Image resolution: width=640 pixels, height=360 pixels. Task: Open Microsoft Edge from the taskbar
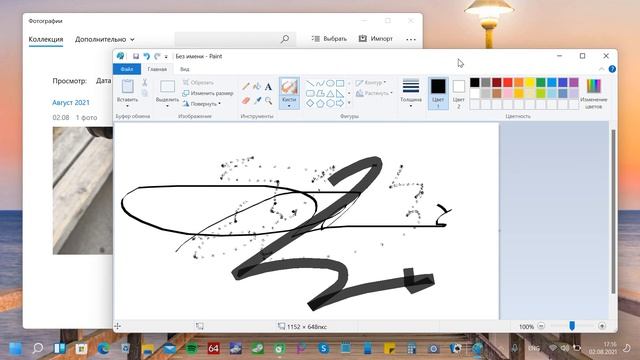pos(103,348)
